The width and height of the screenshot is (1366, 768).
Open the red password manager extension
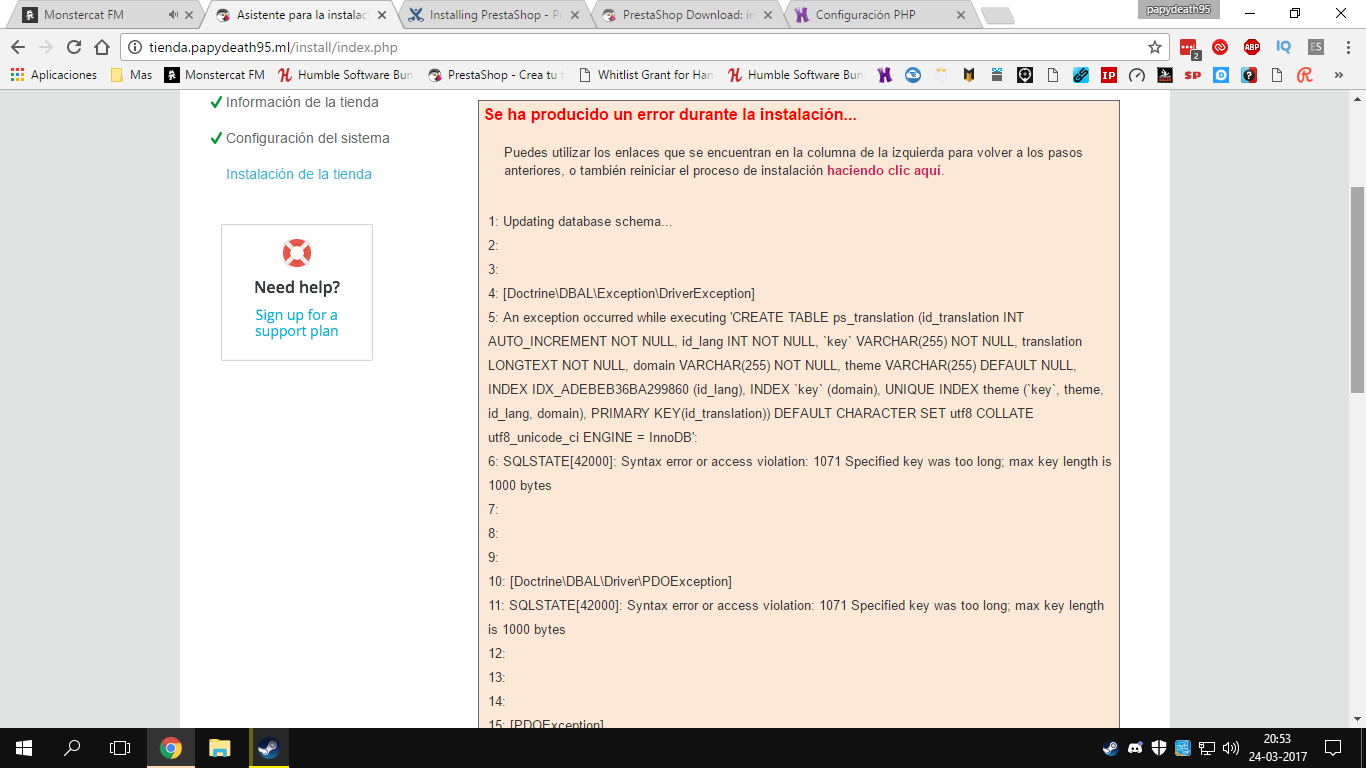(x=1189, y=47)
